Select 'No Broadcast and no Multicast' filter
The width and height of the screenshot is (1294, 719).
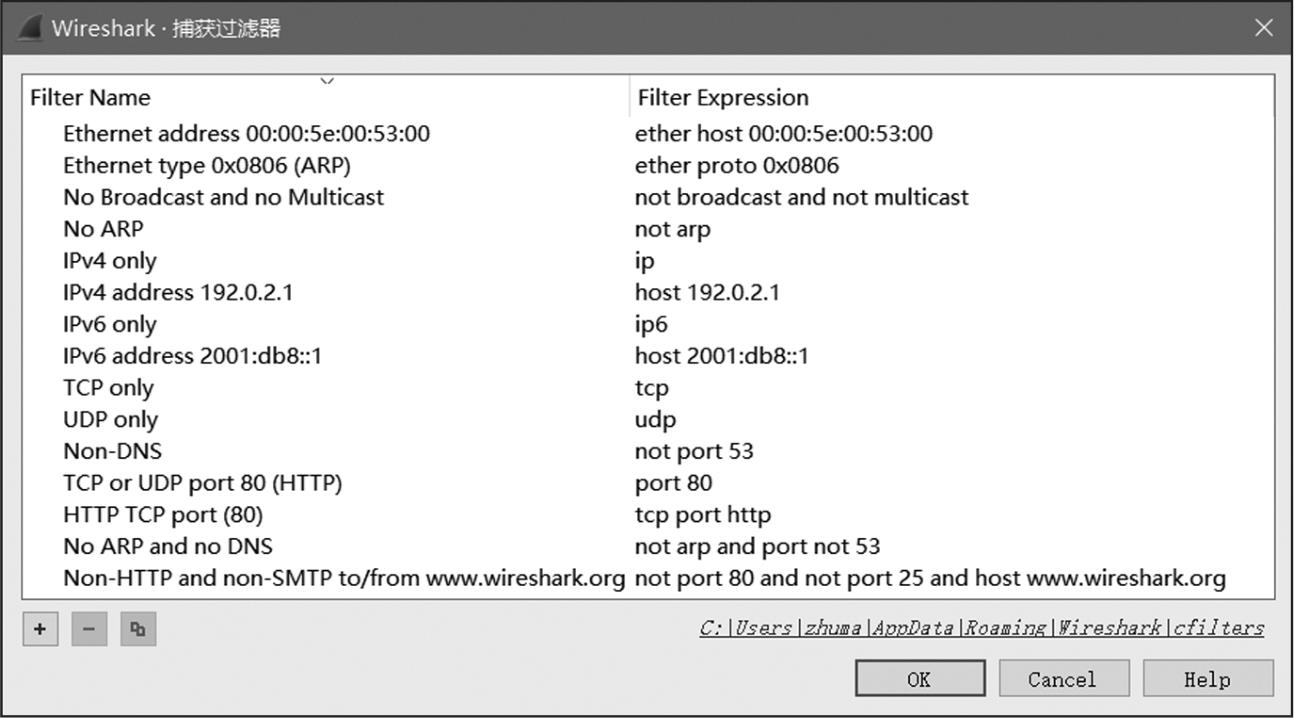pos(223,197)
